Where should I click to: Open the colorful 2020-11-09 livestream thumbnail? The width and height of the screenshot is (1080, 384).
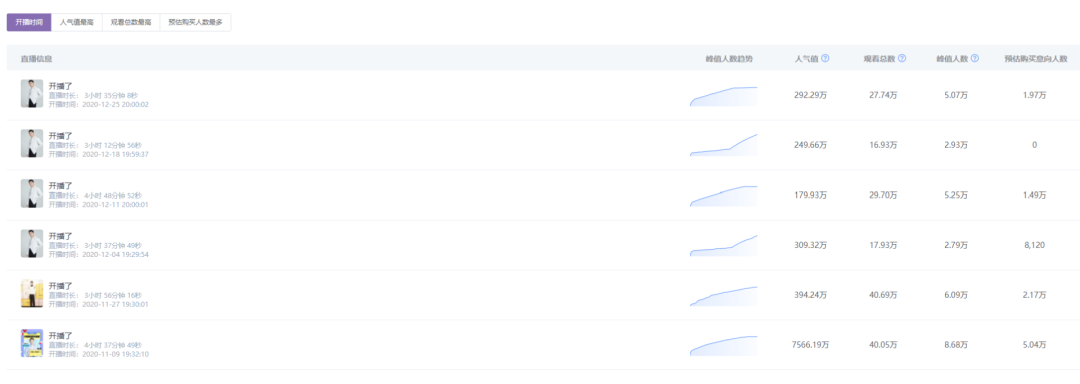point(32,343)
